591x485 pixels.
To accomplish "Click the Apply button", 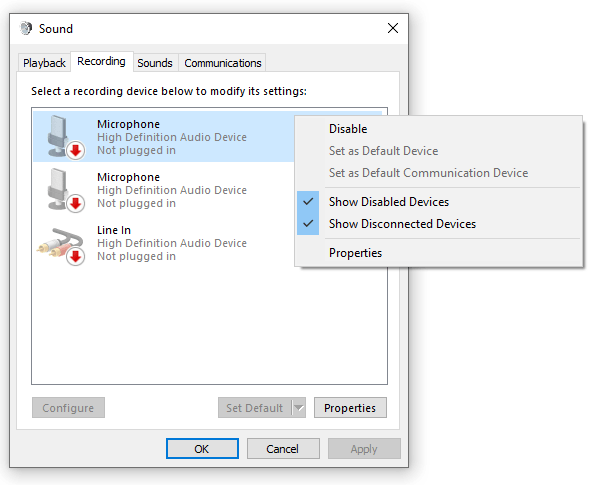I will 364,449.
